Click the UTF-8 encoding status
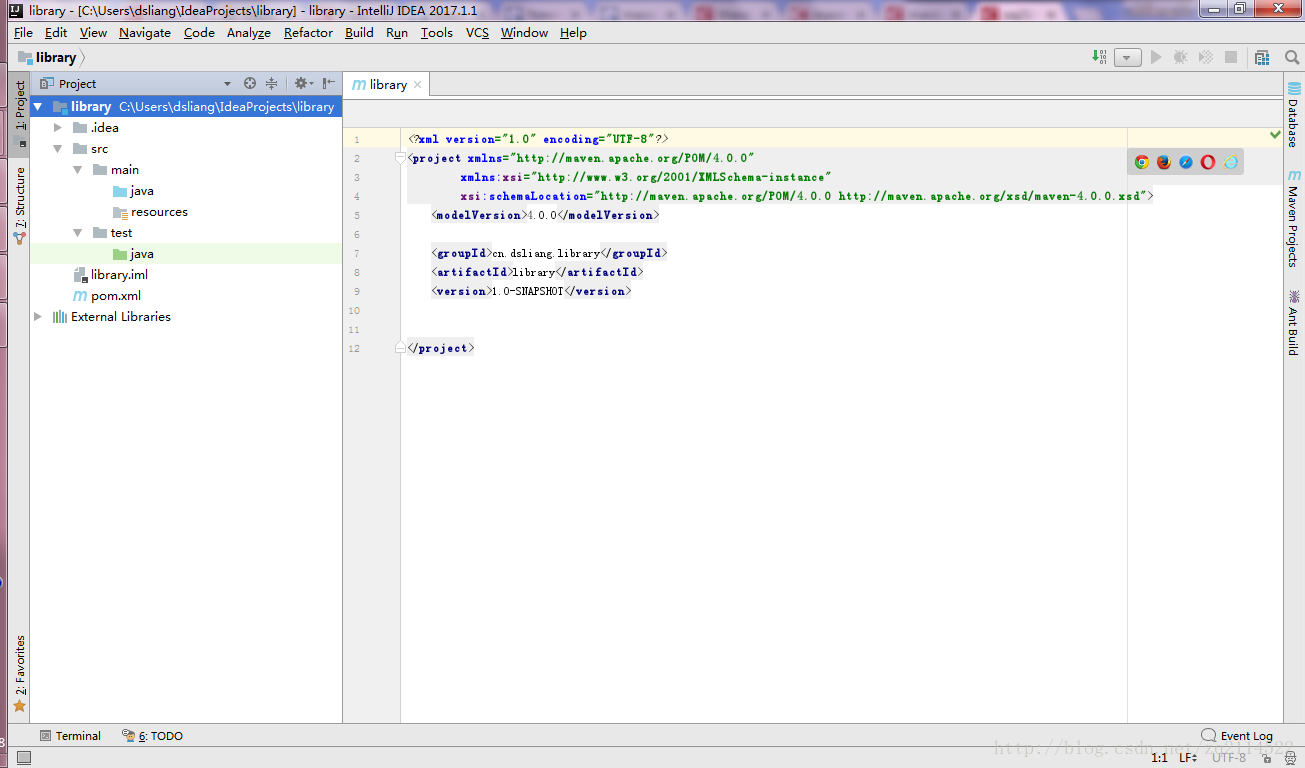This screenshot has height=768, width=1305. coord(1229,758)
